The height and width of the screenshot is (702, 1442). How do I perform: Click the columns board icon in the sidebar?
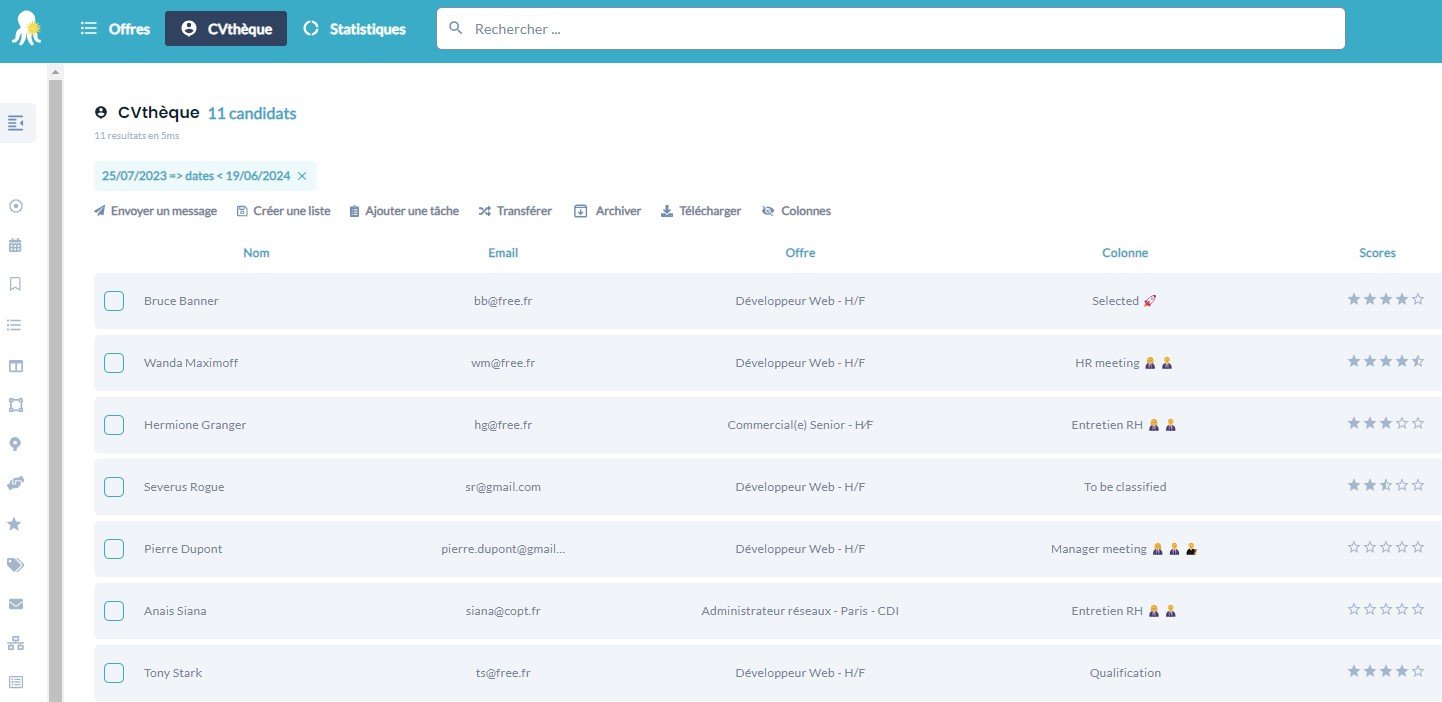coord(15,366)
